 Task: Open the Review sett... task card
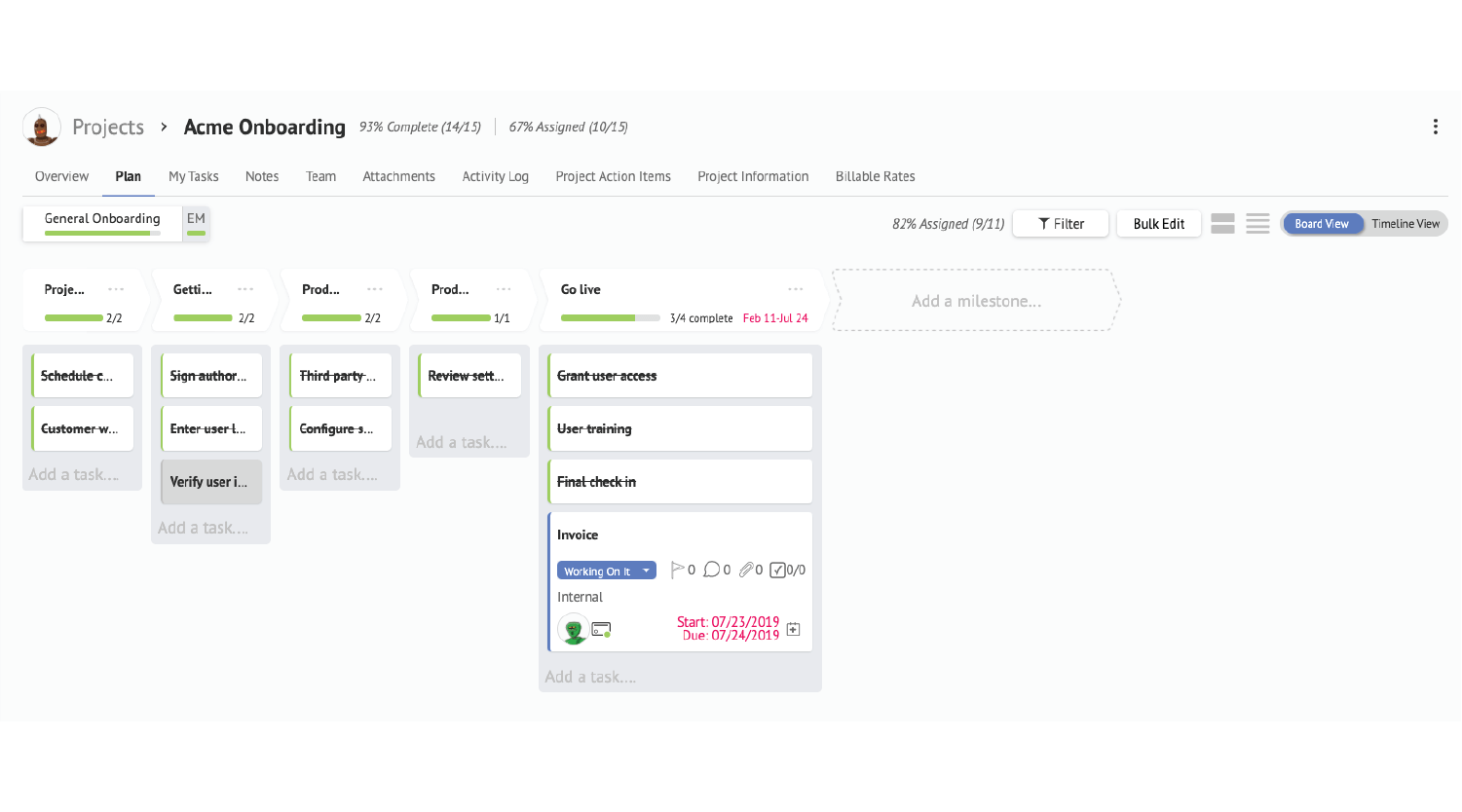point(469,375)
